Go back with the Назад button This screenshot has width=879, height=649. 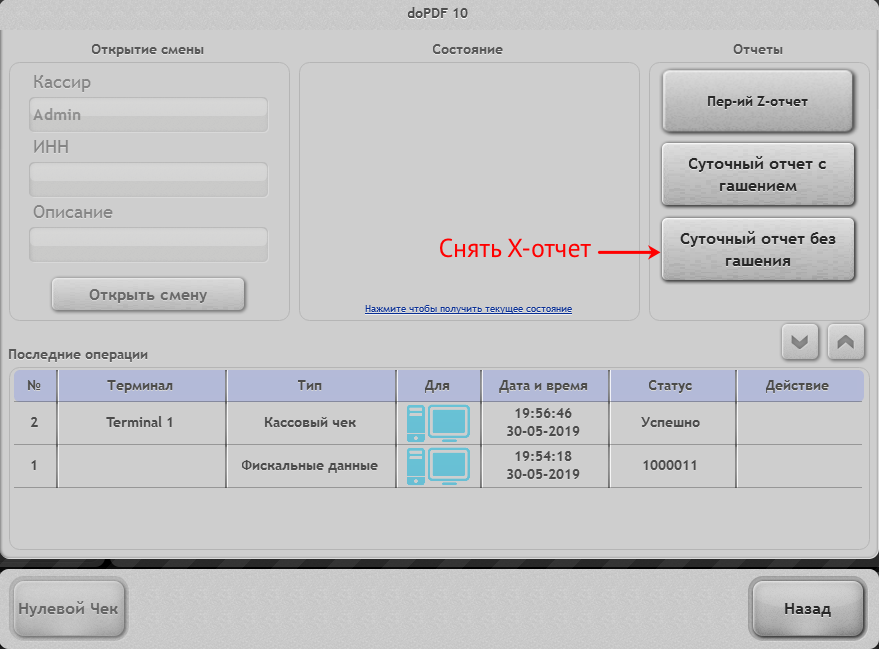(807, 609)
